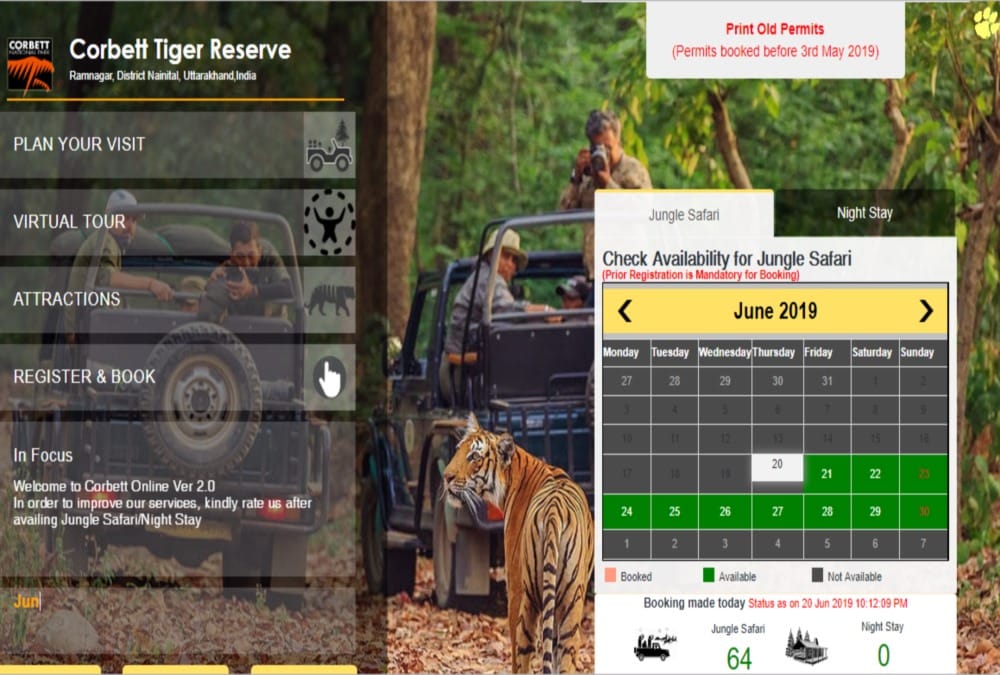The width and height of the screenshot is (1000, 675).
Task: Click Check Availability for Jungle Safari heading
Action: [727, 258]
